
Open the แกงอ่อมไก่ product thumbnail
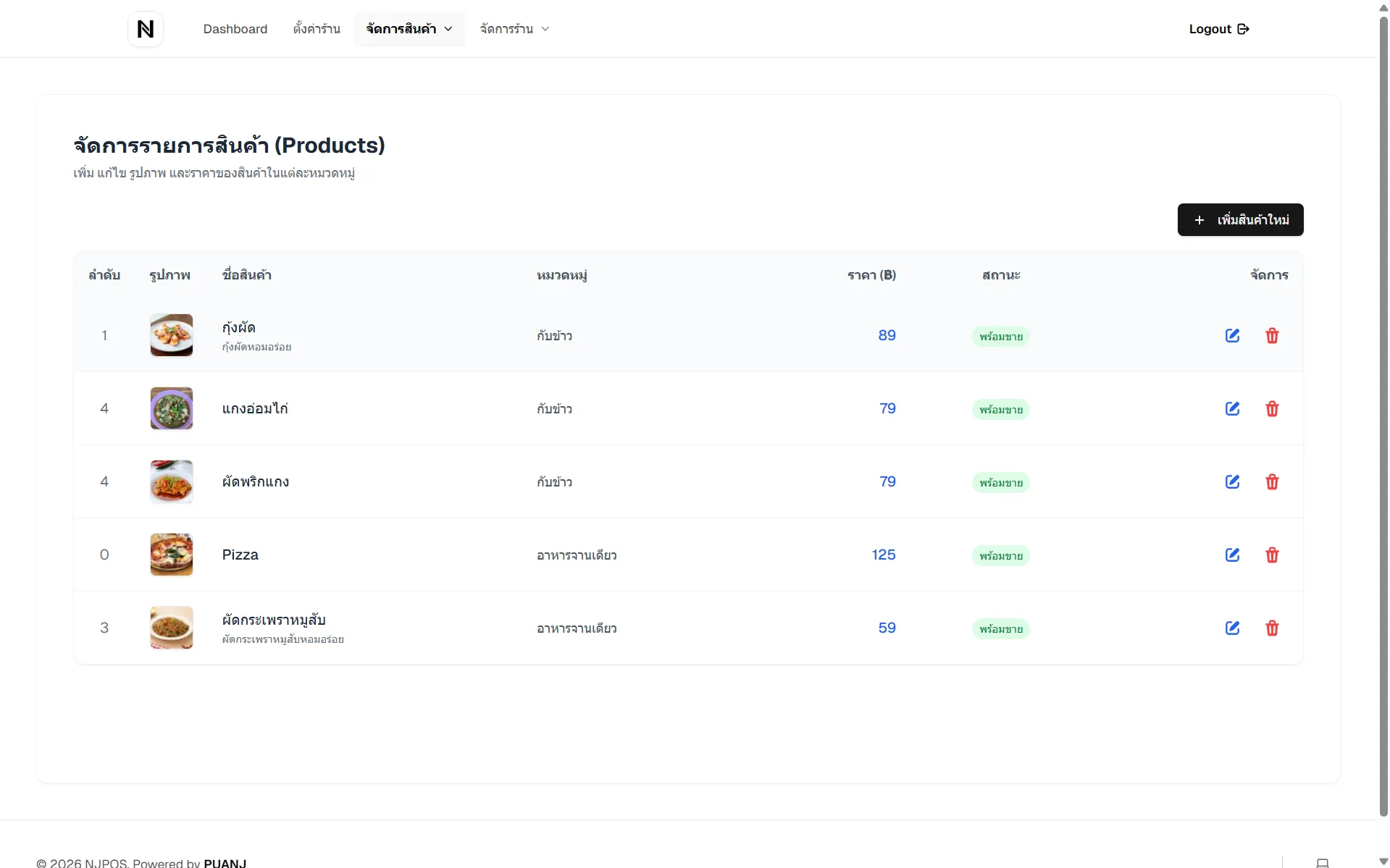[x=172, y=408]
